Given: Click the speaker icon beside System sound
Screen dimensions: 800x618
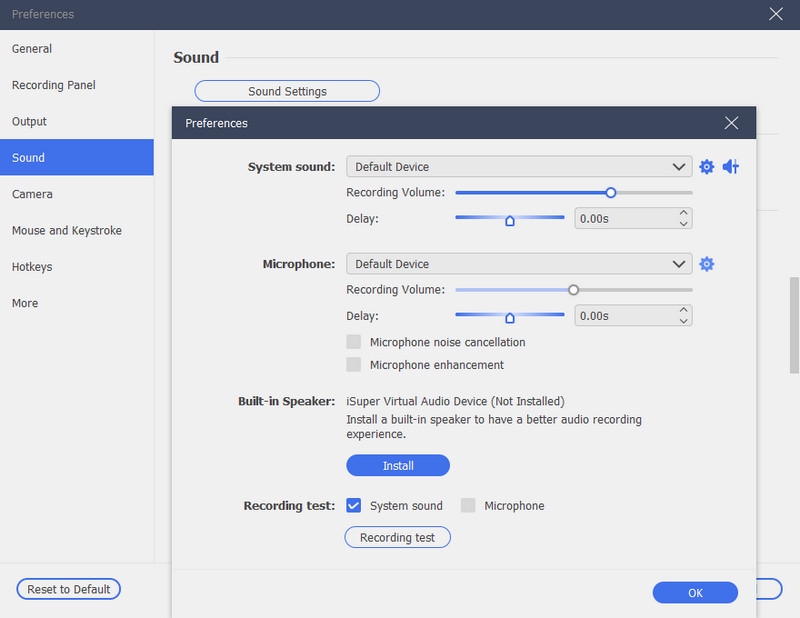Looking at the screenshot, I should [x=731, y=166].
